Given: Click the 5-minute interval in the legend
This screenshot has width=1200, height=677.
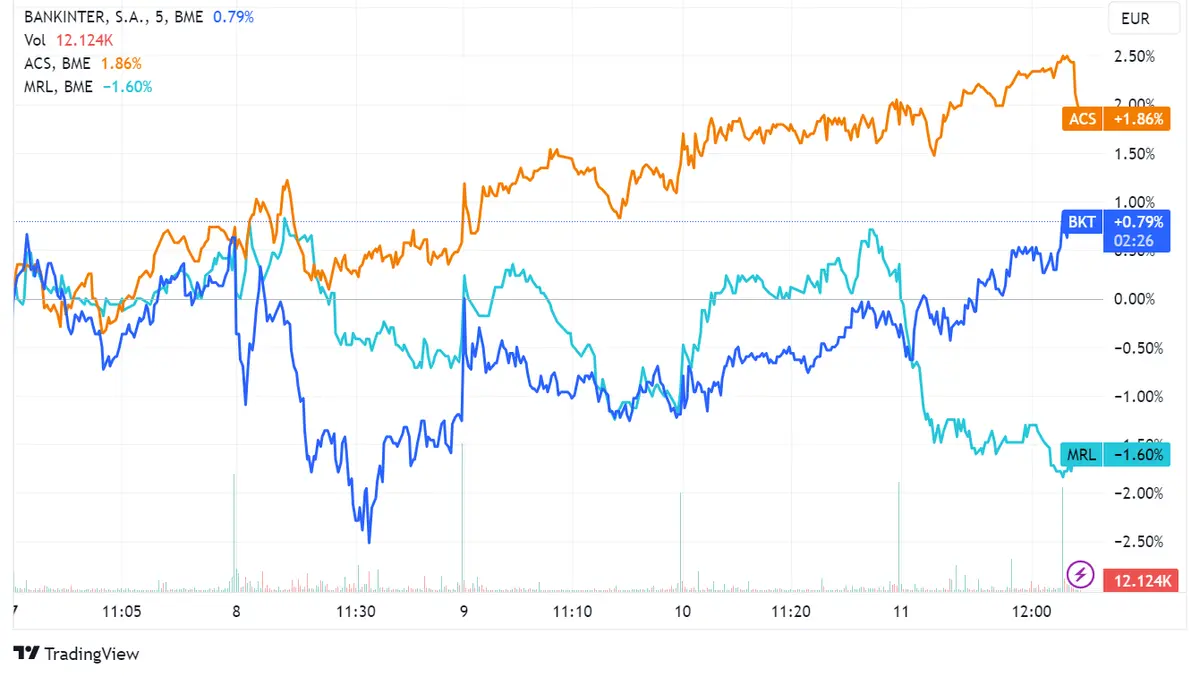Looking at the screenshot, I should point(161,16).
